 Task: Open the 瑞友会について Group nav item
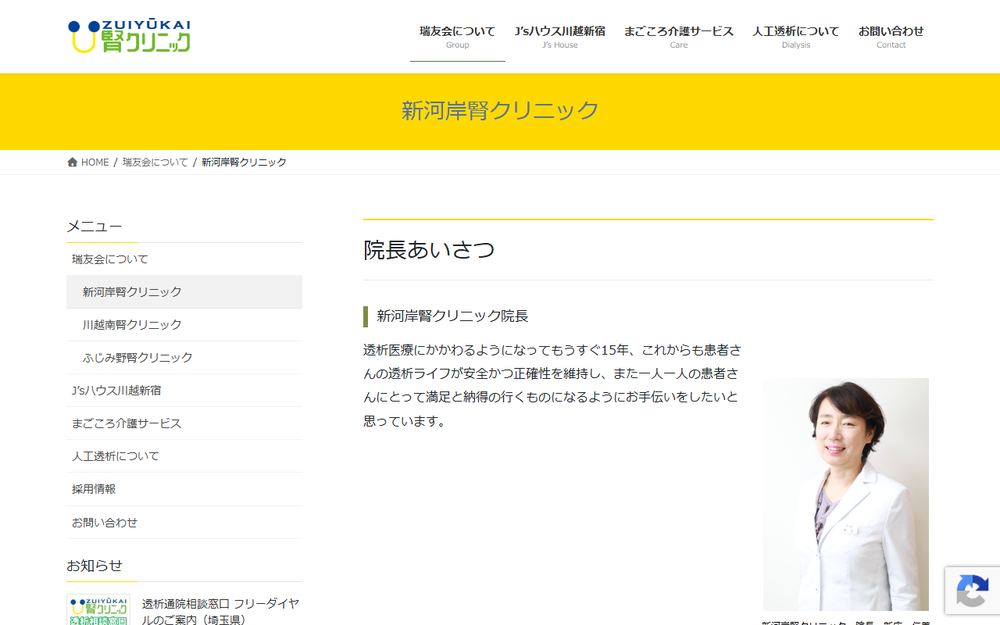(x=457, y=36)
